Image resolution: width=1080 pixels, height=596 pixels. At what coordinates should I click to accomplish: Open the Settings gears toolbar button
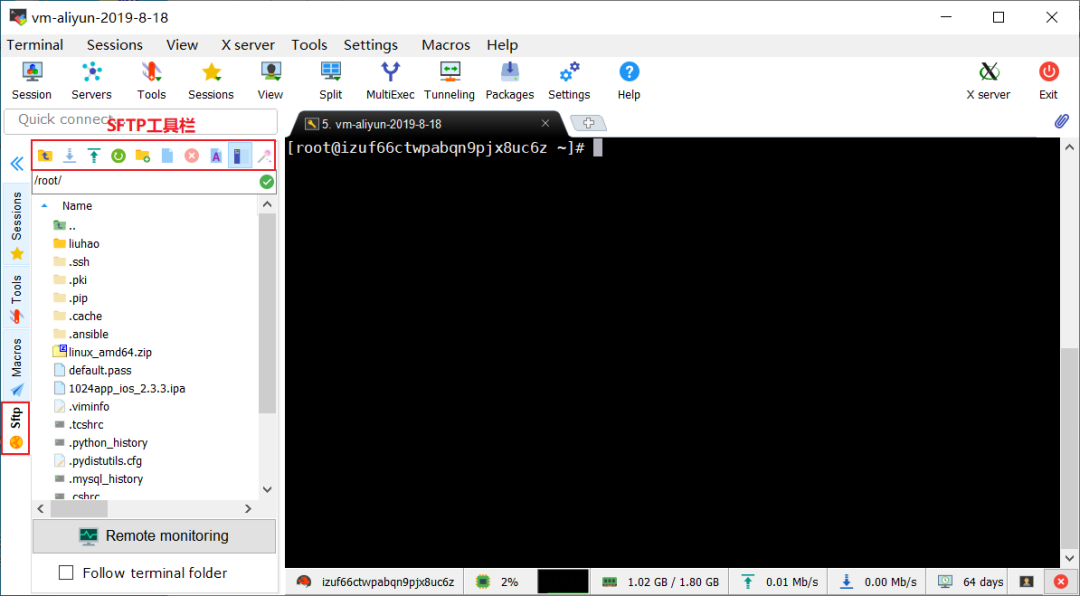tap(569, 81)
